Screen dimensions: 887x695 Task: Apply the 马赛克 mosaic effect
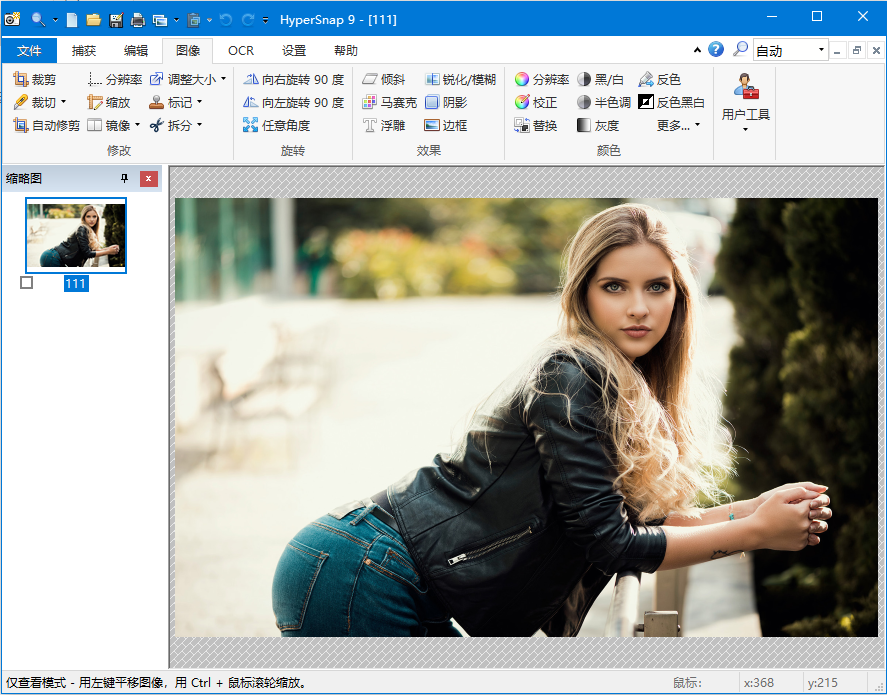(385, 102)
